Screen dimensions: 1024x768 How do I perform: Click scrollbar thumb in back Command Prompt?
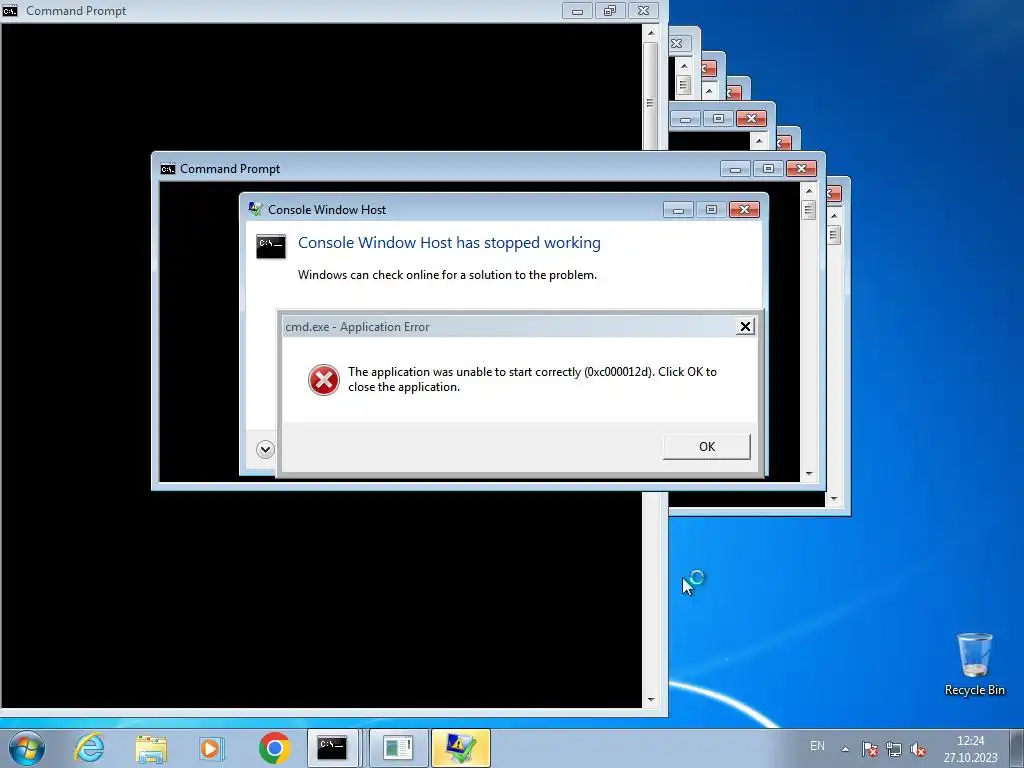[650, 96]
